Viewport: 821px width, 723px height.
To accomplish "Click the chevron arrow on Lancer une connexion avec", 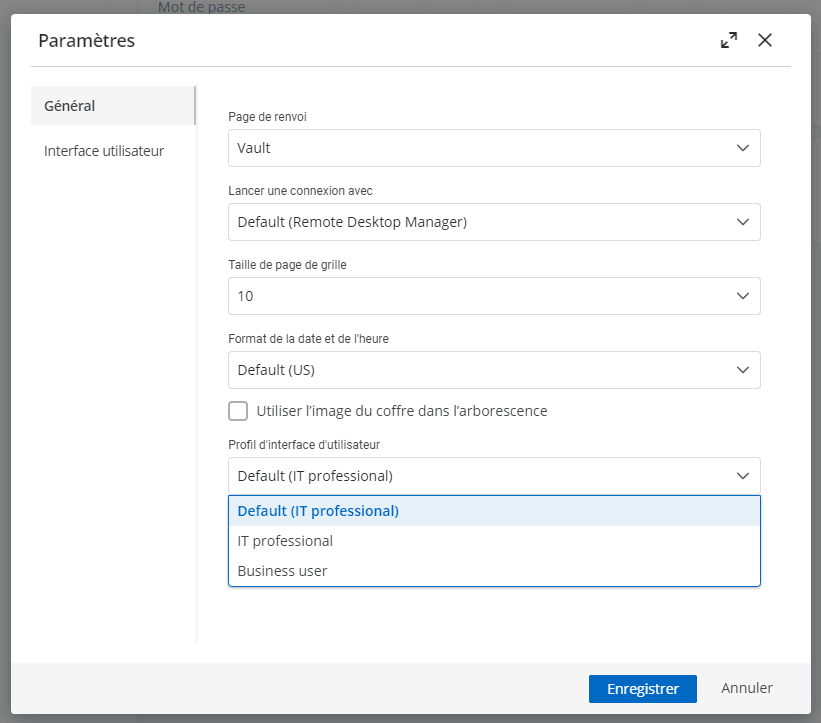I will pos(742,222).
